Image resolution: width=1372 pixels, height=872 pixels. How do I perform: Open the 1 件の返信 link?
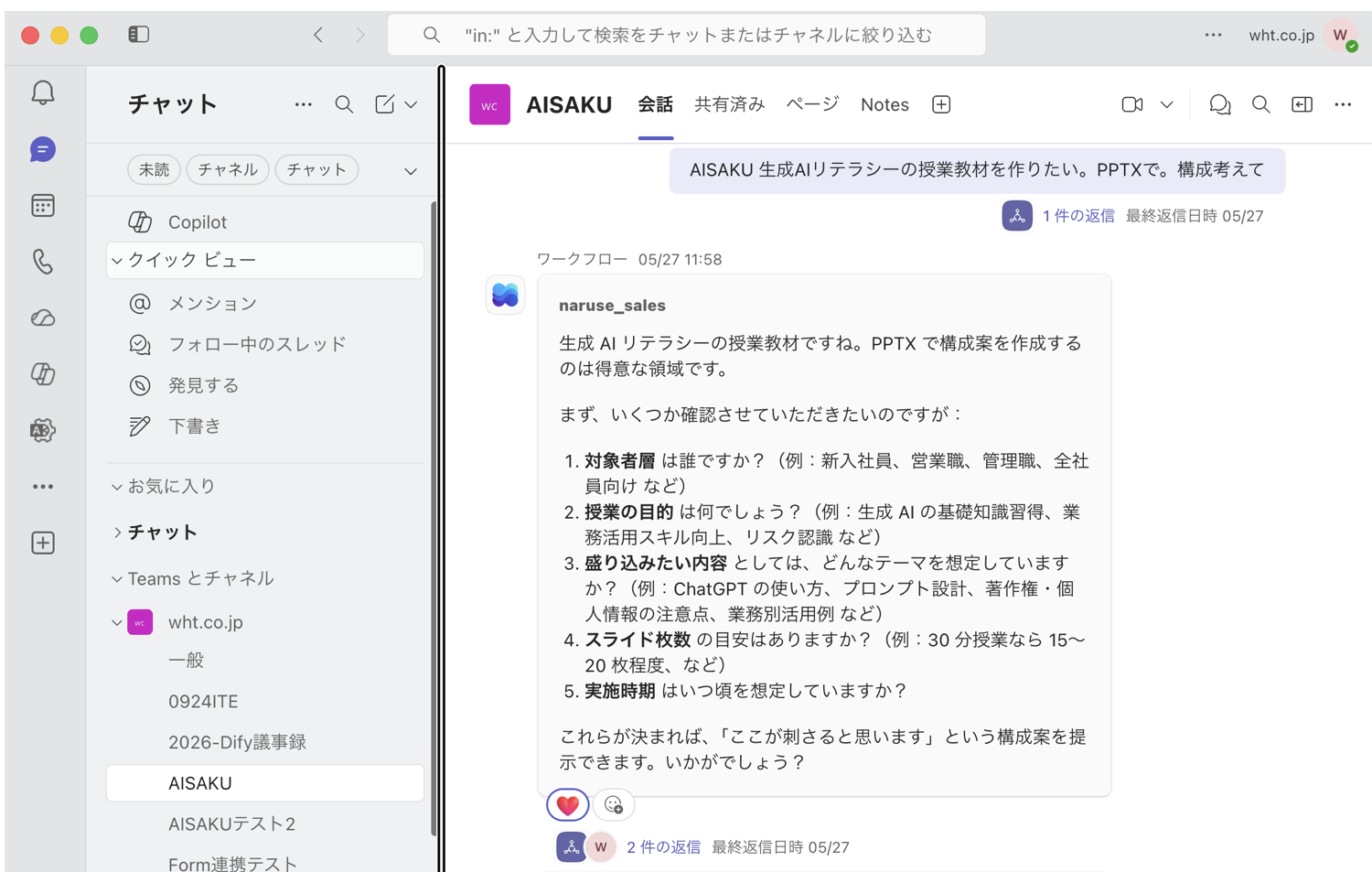[x=1078, y=216]
